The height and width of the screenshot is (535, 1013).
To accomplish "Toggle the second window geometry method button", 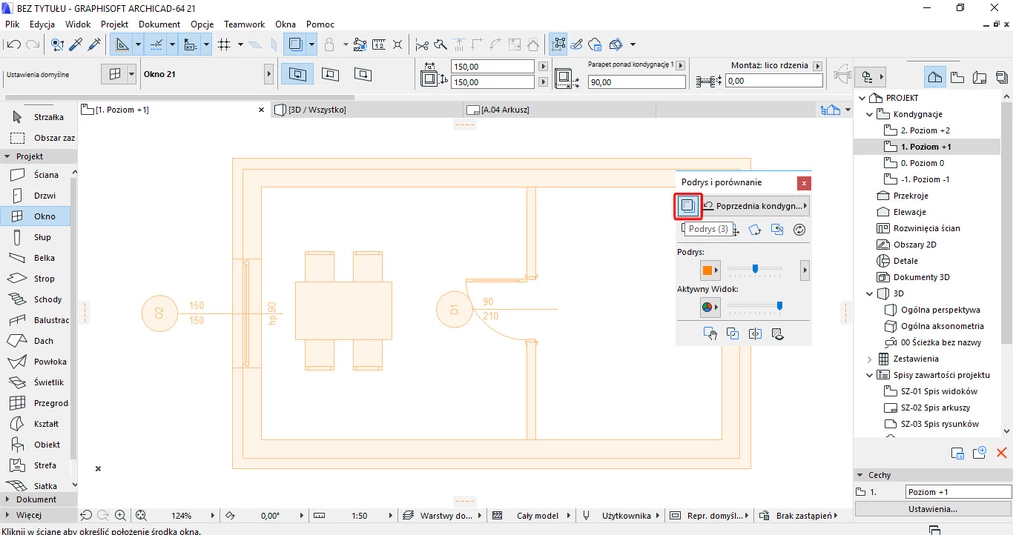I will click(x=330, y=74).
